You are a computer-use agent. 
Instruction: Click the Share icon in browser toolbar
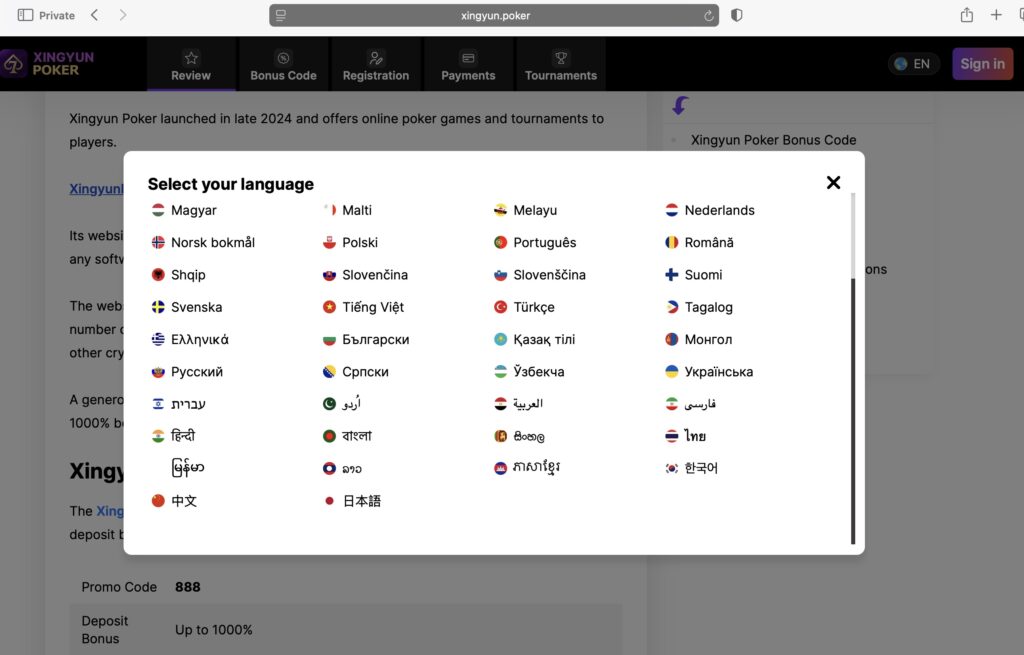point(967,14)
